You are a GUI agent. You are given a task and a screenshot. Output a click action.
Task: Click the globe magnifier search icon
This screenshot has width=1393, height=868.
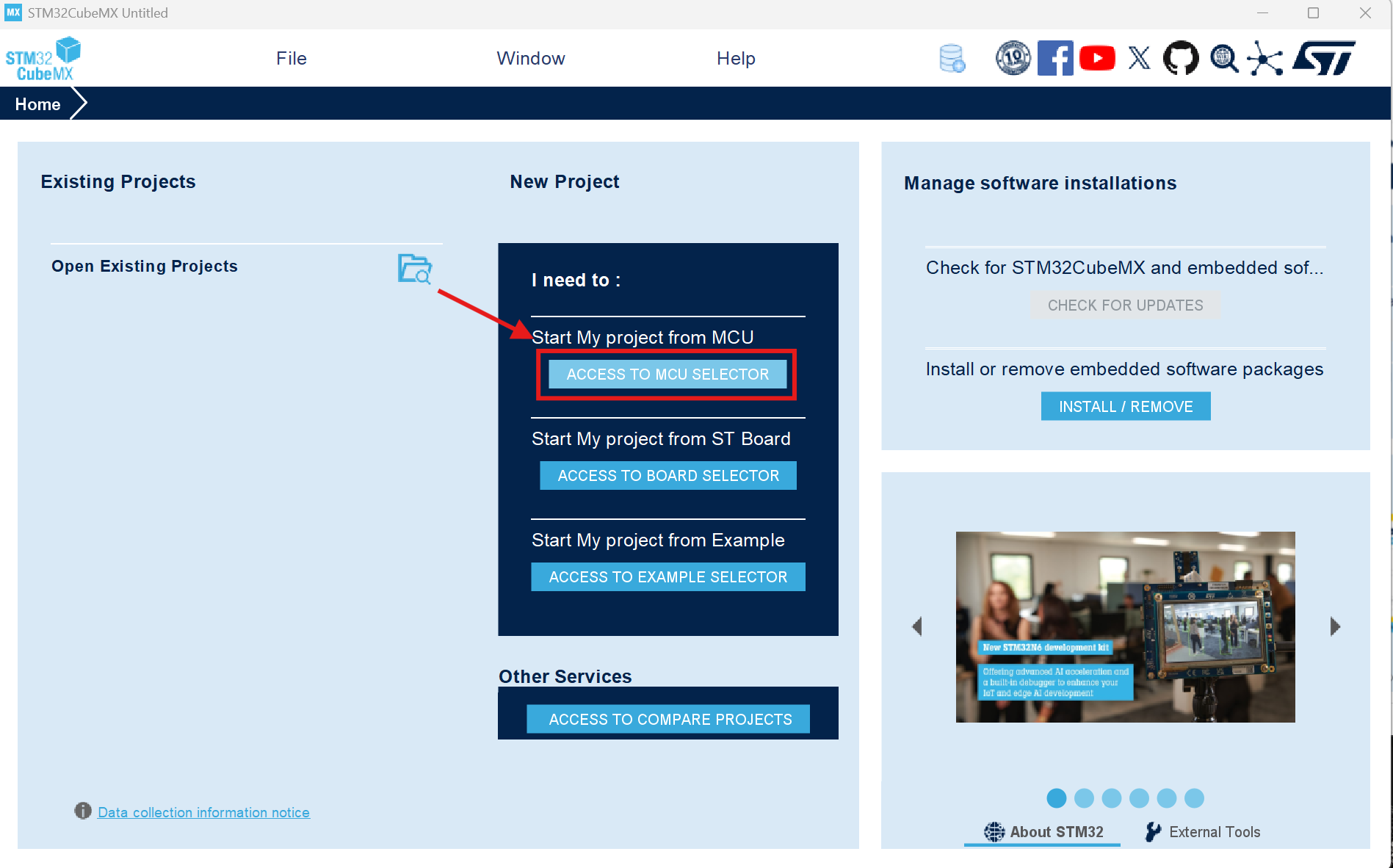tap(1223, 58)
